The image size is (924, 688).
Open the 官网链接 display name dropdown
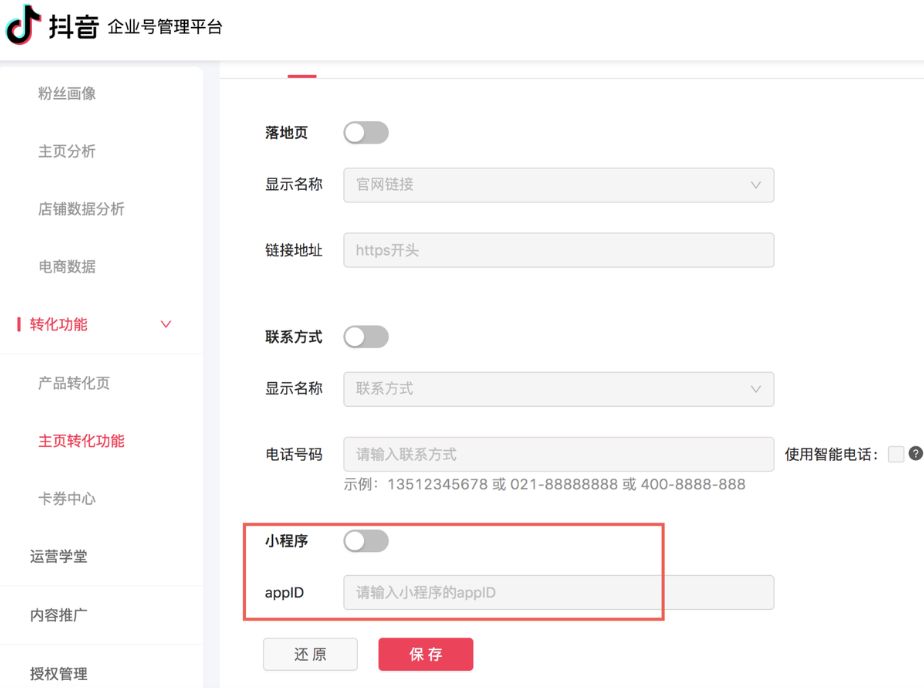(x=558, y=185)
